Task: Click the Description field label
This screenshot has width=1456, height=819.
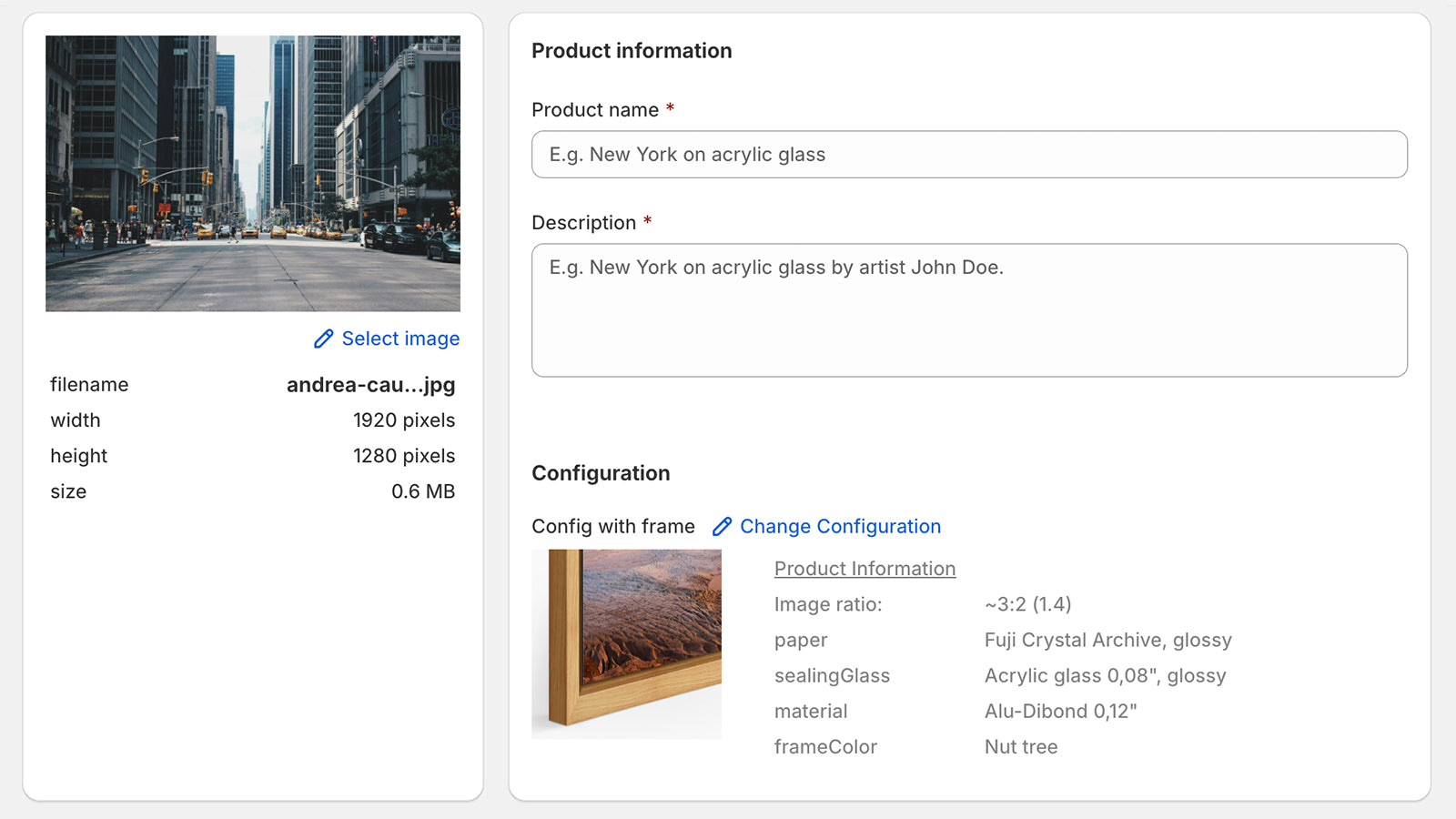Action: (583, 223)
